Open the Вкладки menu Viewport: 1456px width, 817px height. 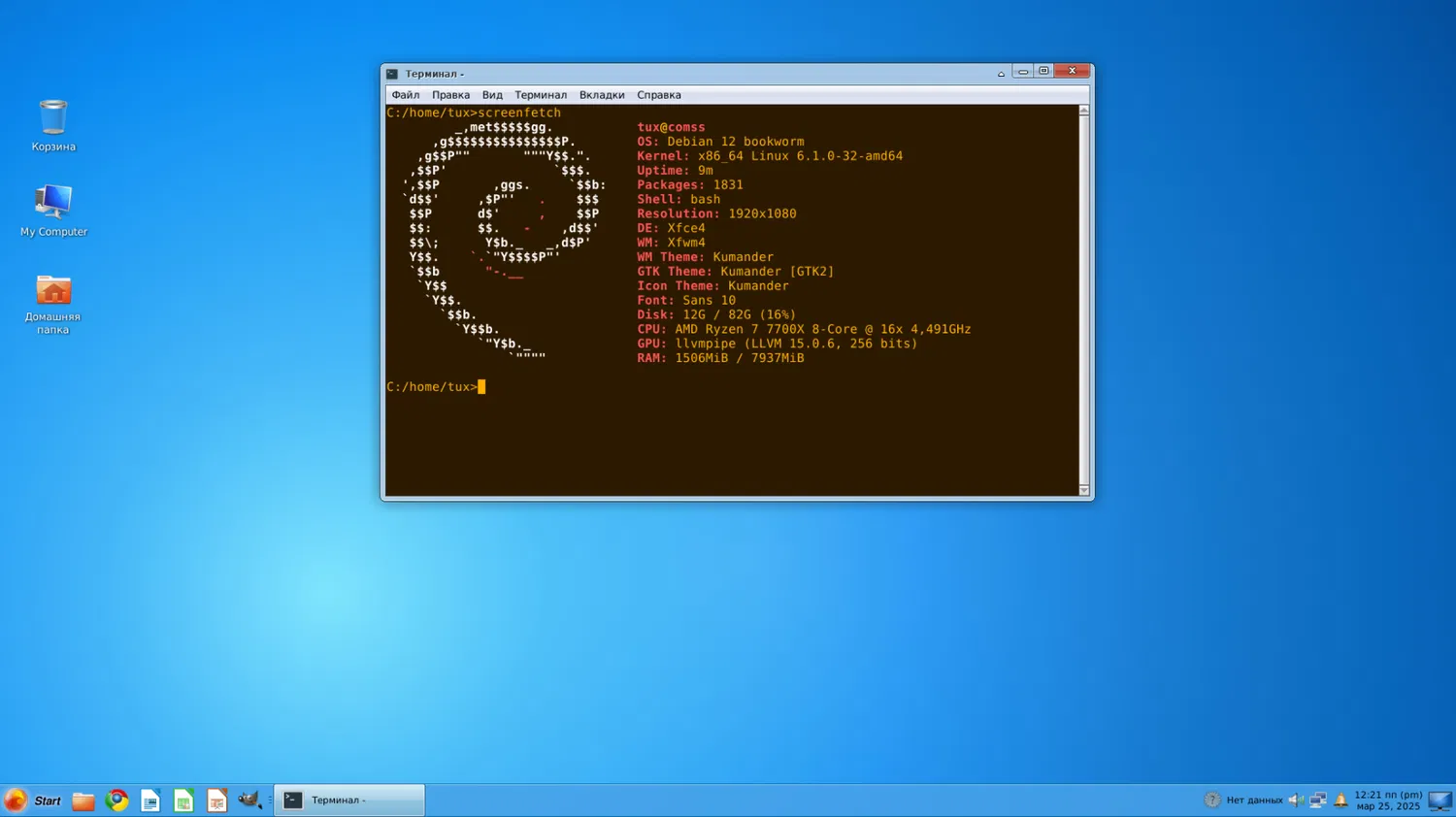tap(602, 95)
